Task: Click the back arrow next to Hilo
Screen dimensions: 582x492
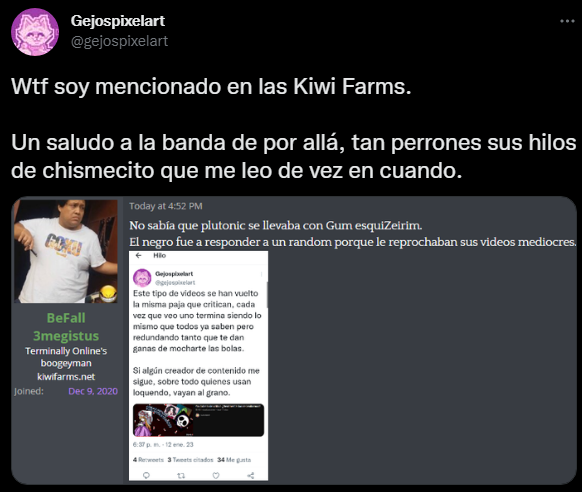Action: tap(138, 255)
